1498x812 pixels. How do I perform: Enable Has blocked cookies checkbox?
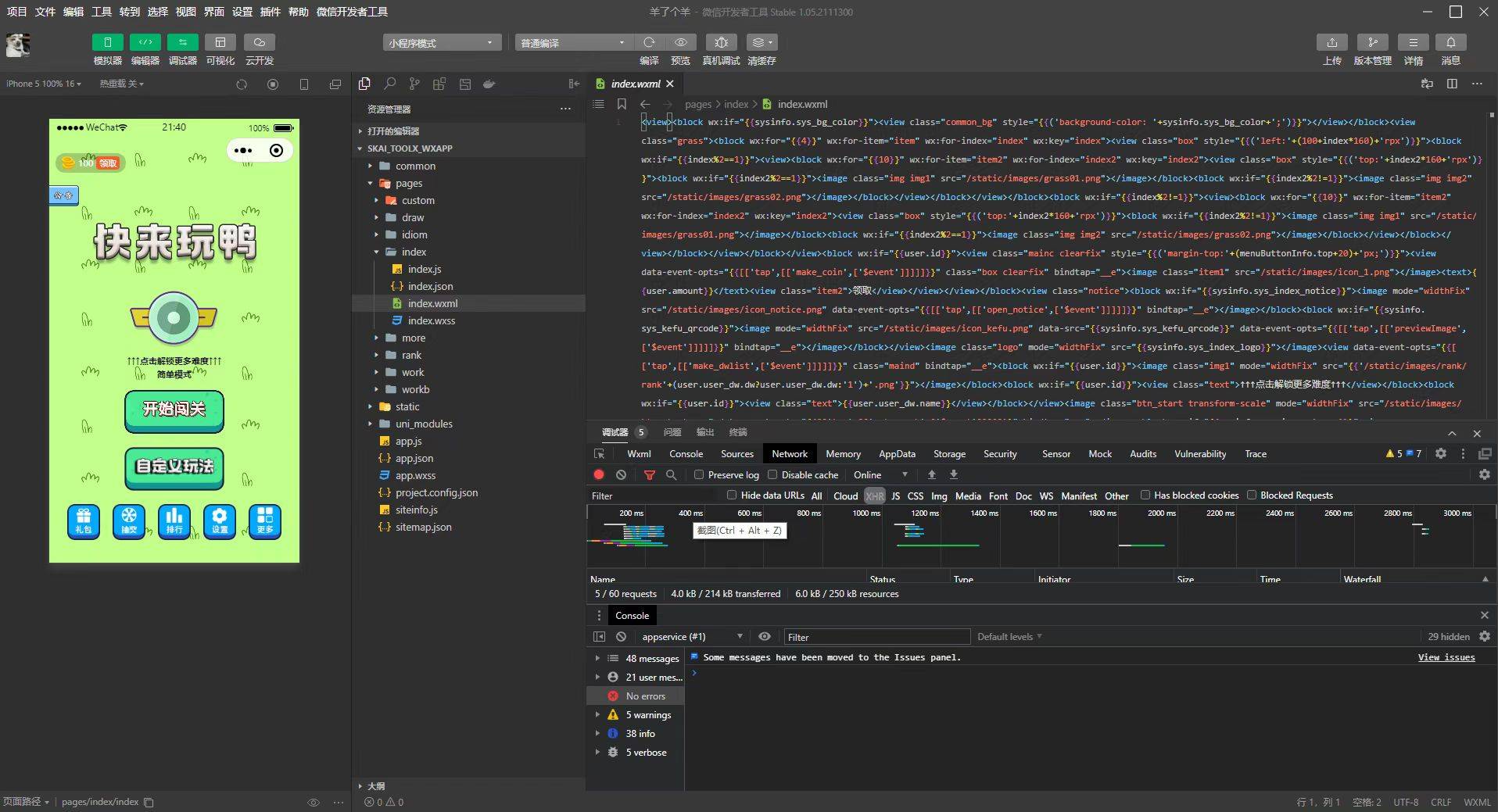1145,495
